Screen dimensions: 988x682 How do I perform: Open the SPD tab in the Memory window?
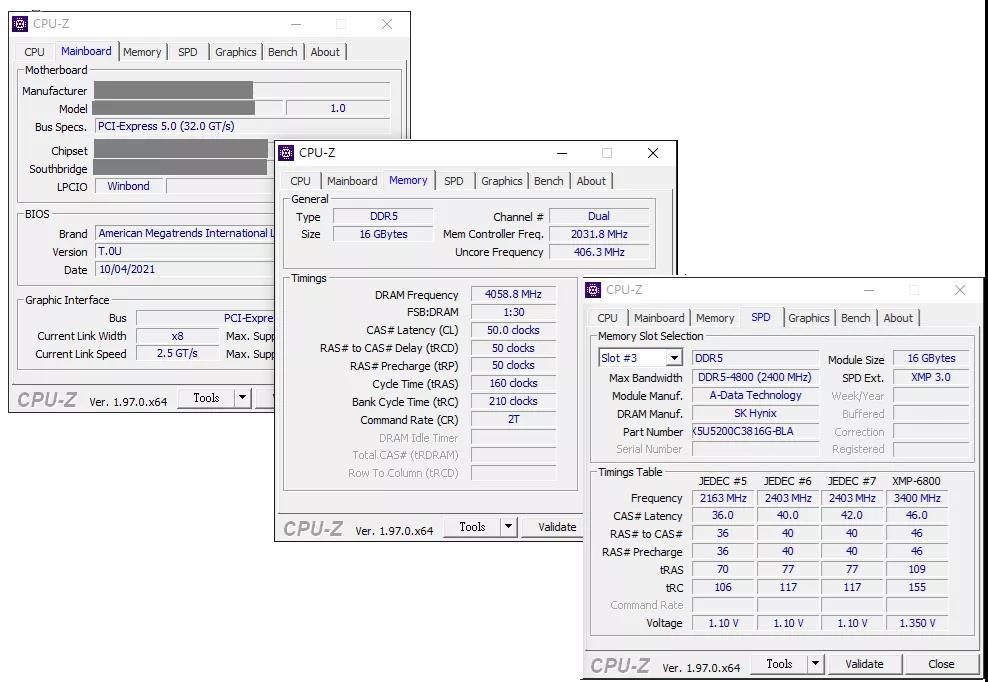pyautogui.click(x=454, y=181)
